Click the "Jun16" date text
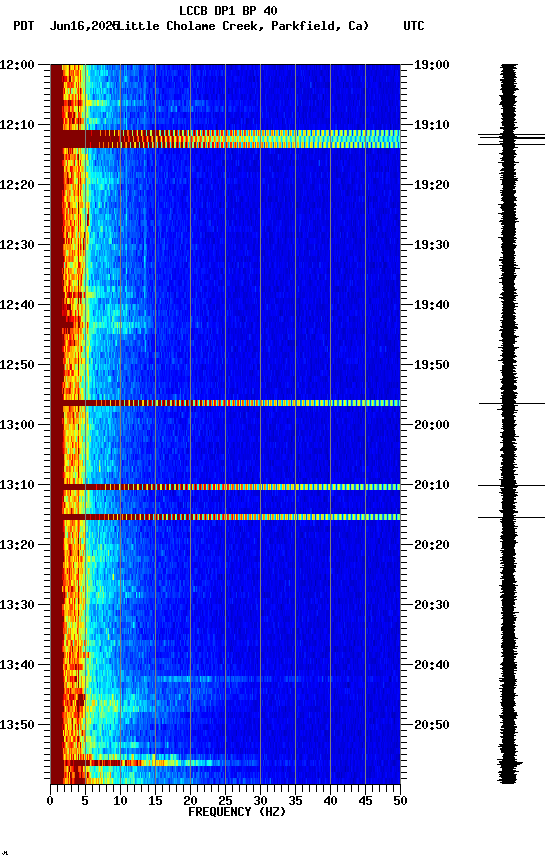 [x=67, y=26]
